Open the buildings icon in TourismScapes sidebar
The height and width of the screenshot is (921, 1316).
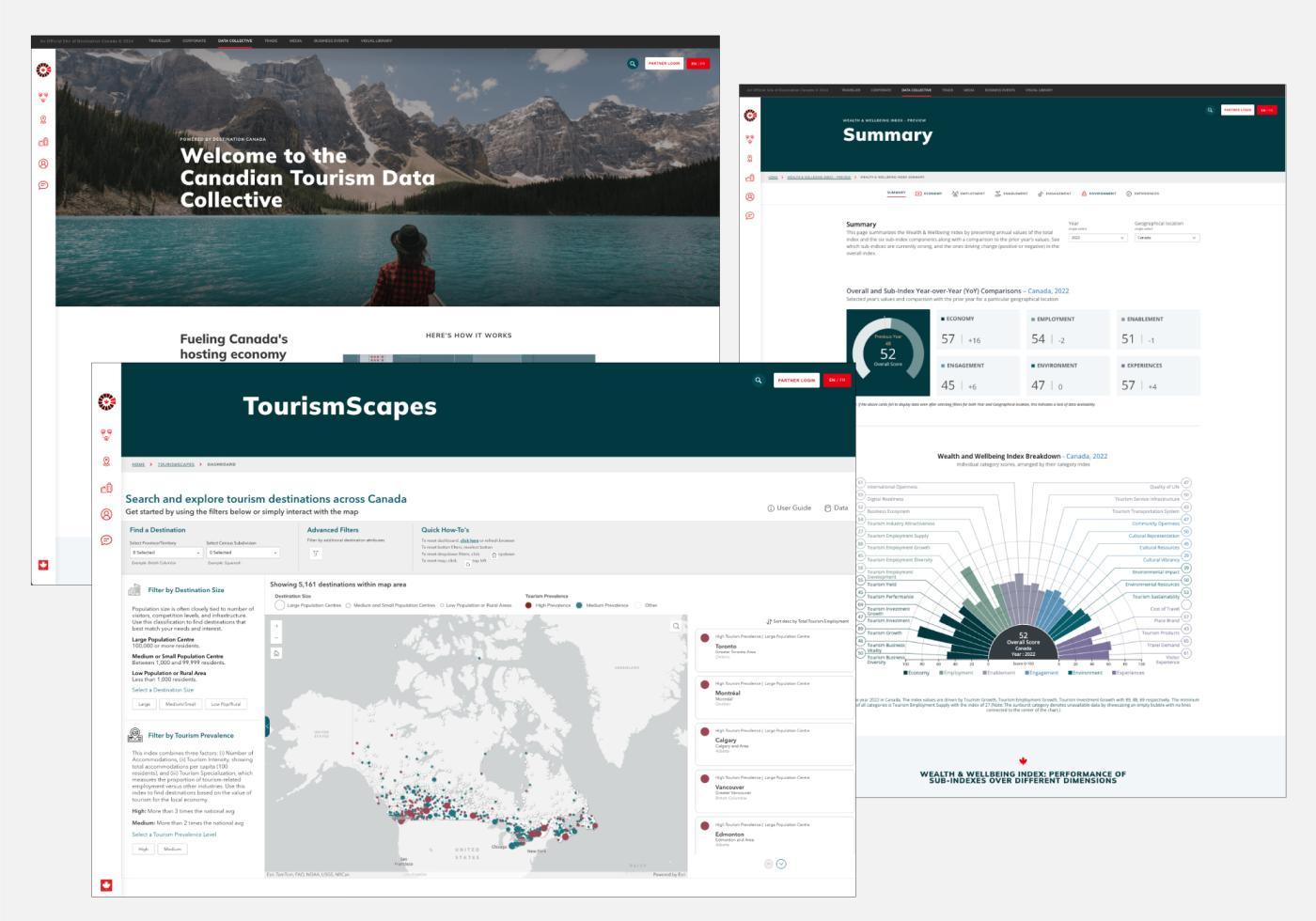coord(106,488)
